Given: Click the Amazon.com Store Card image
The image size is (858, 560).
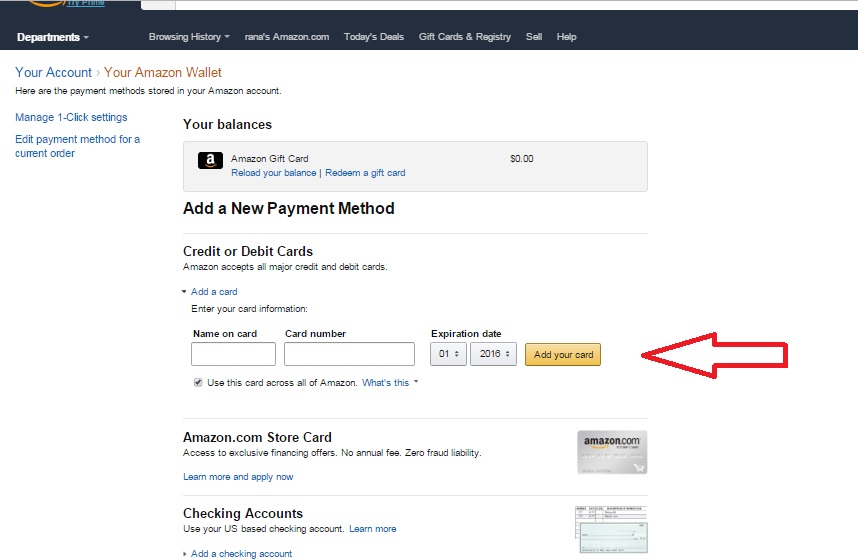Looking at the screenshot, I should click(x=612, y=452).
